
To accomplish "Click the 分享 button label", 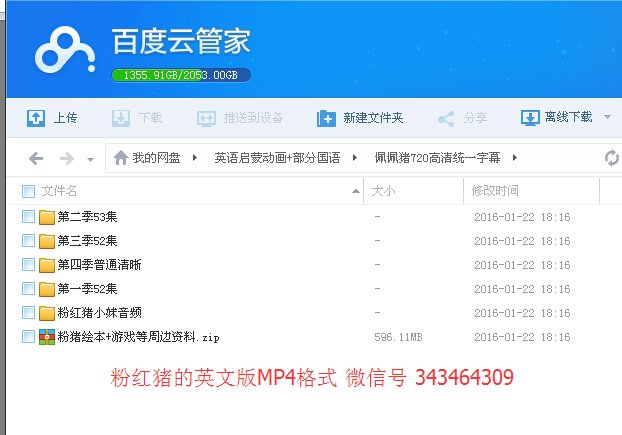I will click(475, 118).
